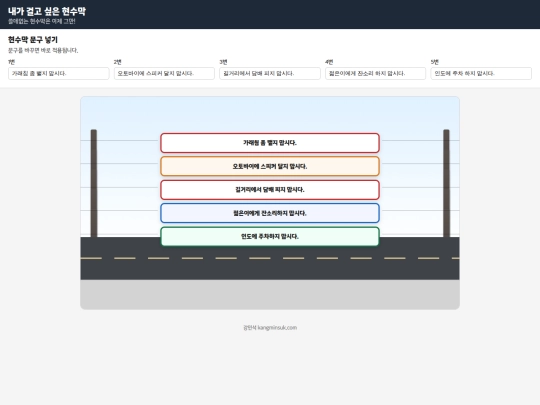This screenshot has width=540, height=405.
Task: Focus the banner 5 input about sidewalk parking
Action: [x=481, y=73]
